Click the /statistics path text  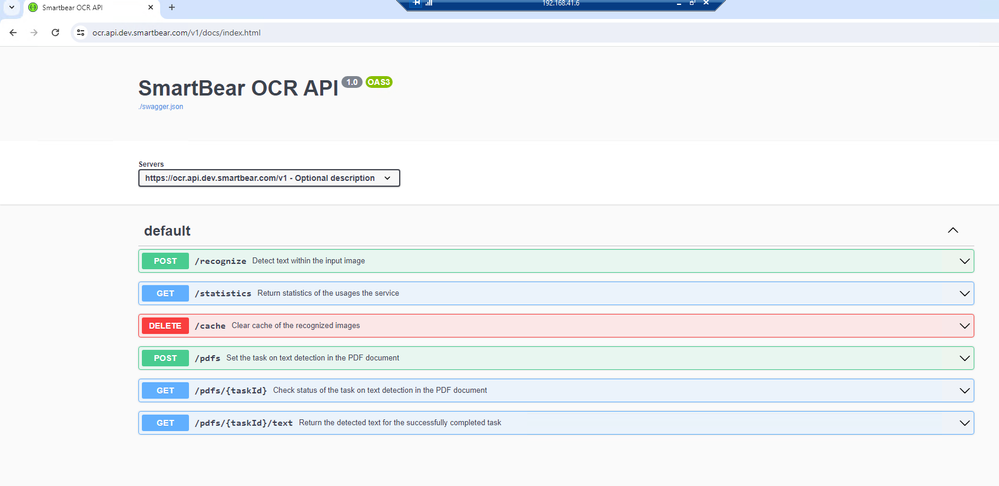(x=223, y=294)
